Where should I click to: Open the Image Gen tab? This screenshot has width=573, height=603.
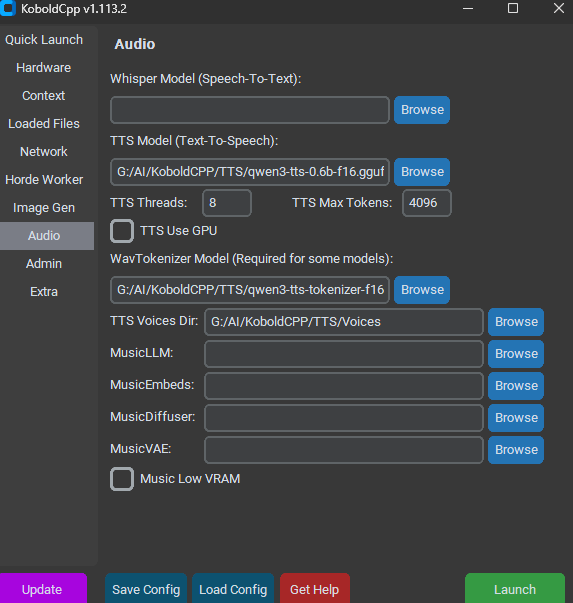point(44,208)
